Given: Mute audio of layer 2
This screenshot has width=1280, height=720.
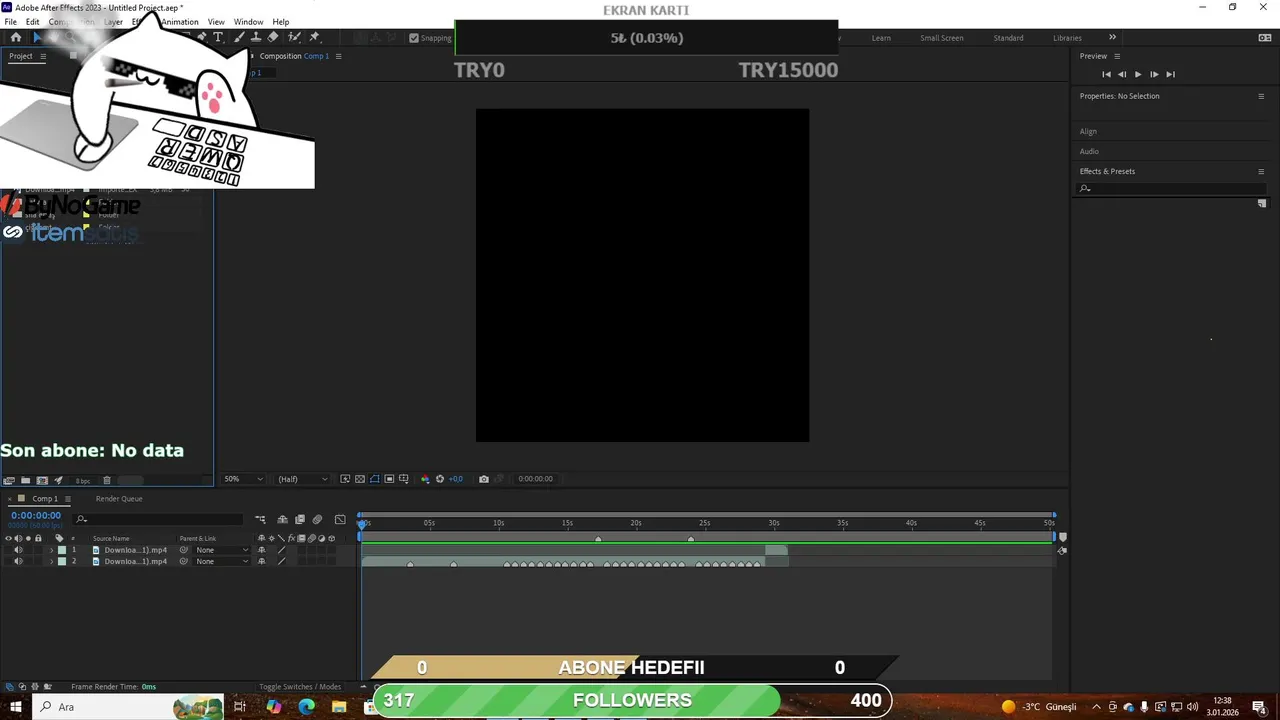Looking at the screenshot, I should pos(17,562).
